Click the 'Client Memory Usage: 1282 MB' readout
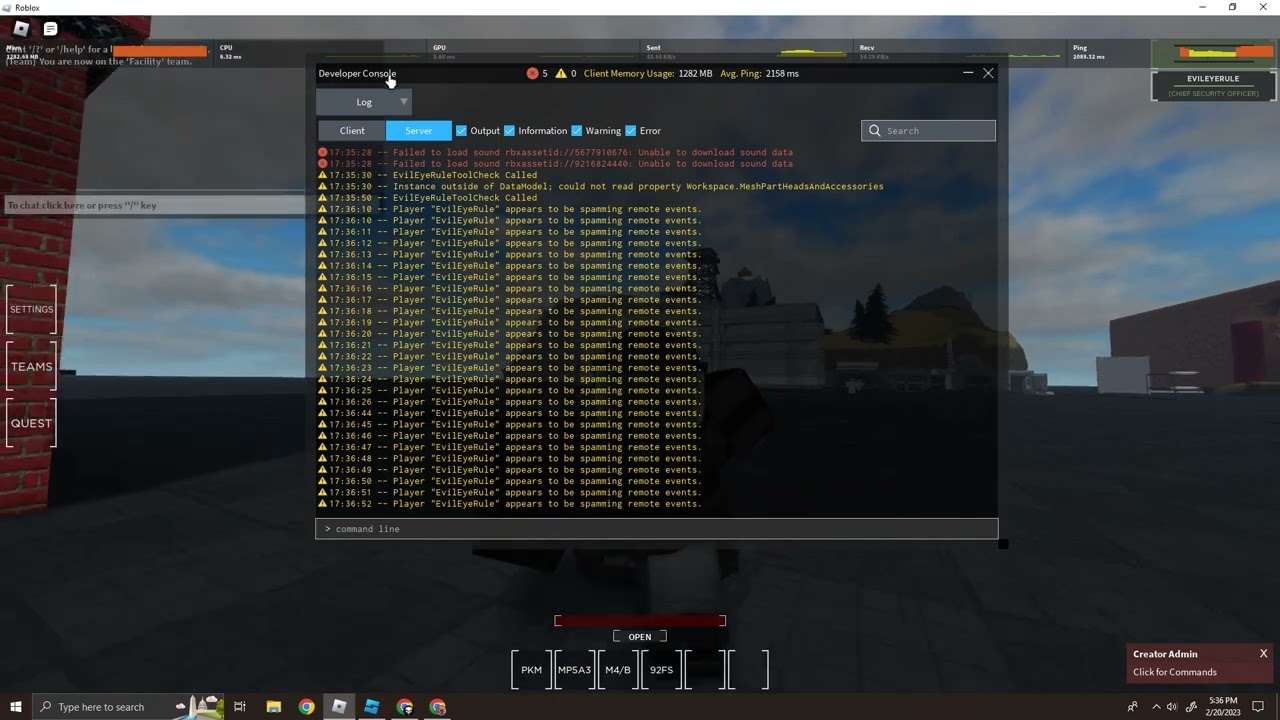1280x720 pixels. point(648,73)
